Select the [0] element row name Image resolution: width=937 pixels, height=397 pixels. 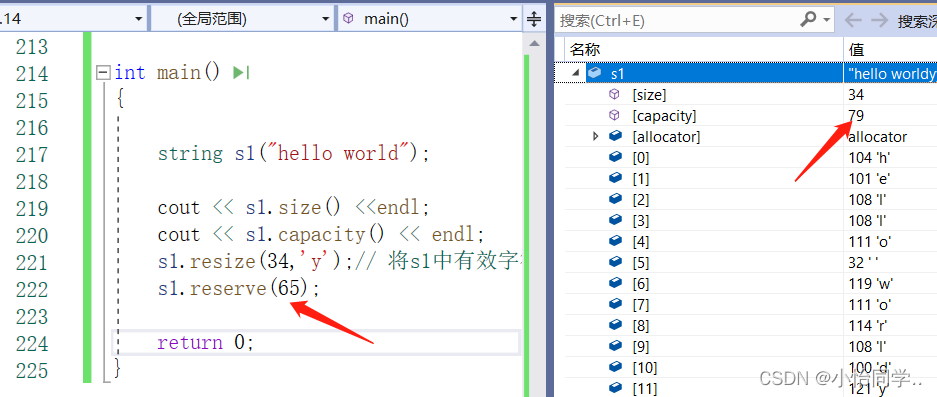click(x=641, y=158)
